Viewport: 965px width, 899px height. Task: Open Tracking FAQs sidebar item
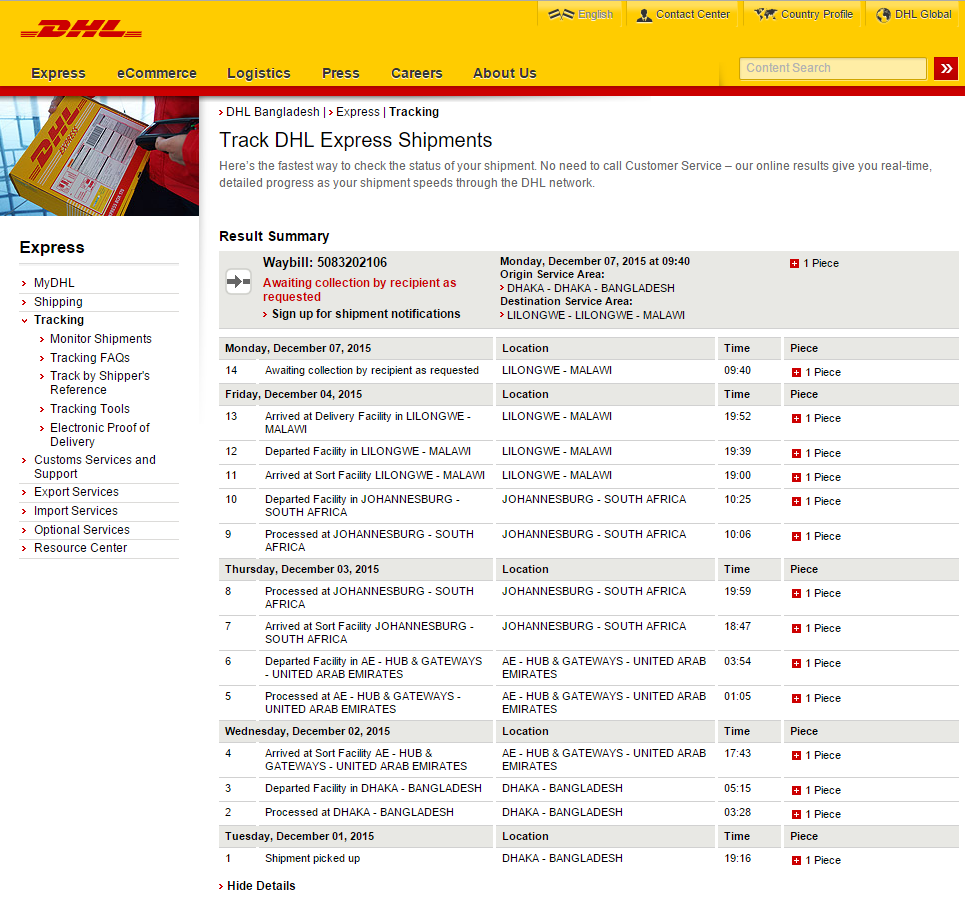pos(90,358)
